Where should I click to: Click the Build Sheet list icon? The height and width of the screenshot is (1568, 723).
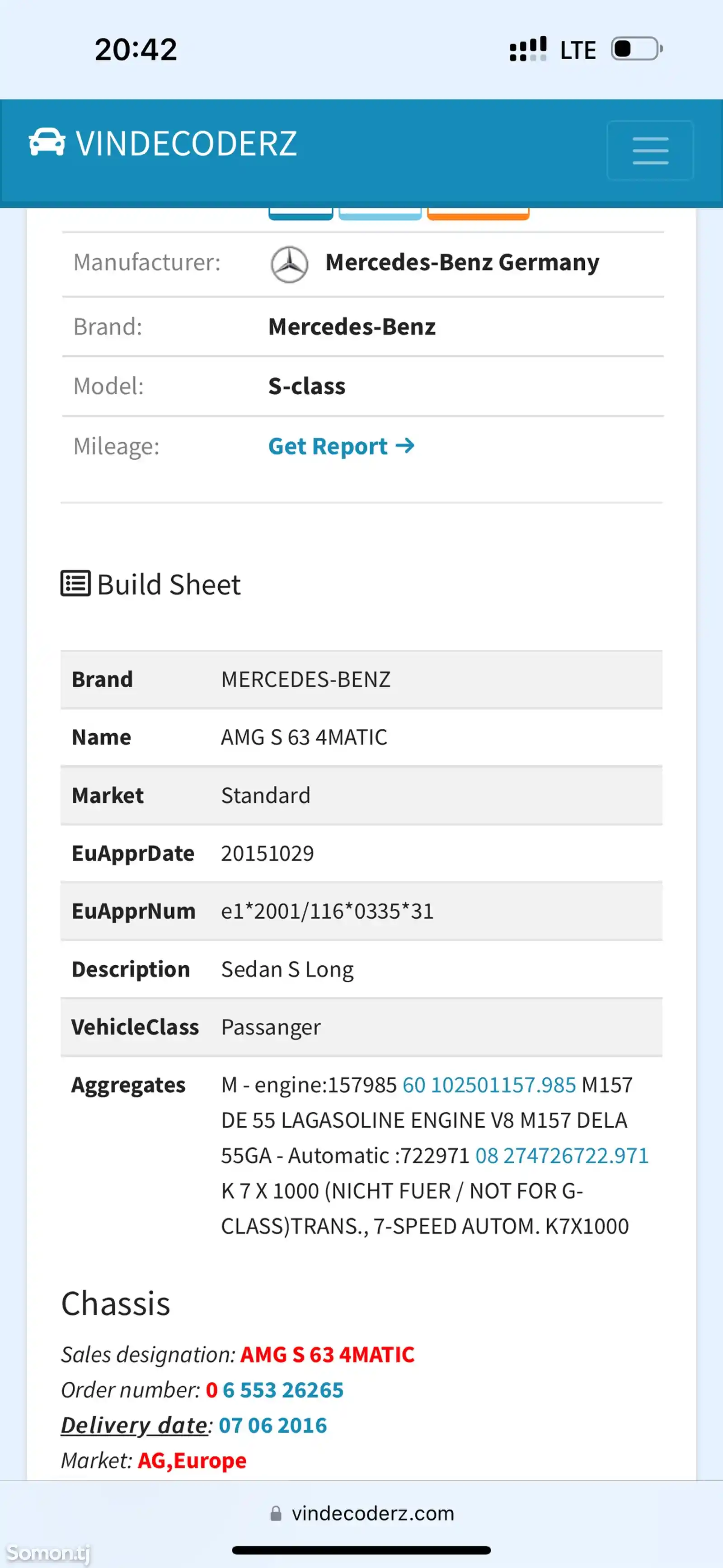coord(75,583)
